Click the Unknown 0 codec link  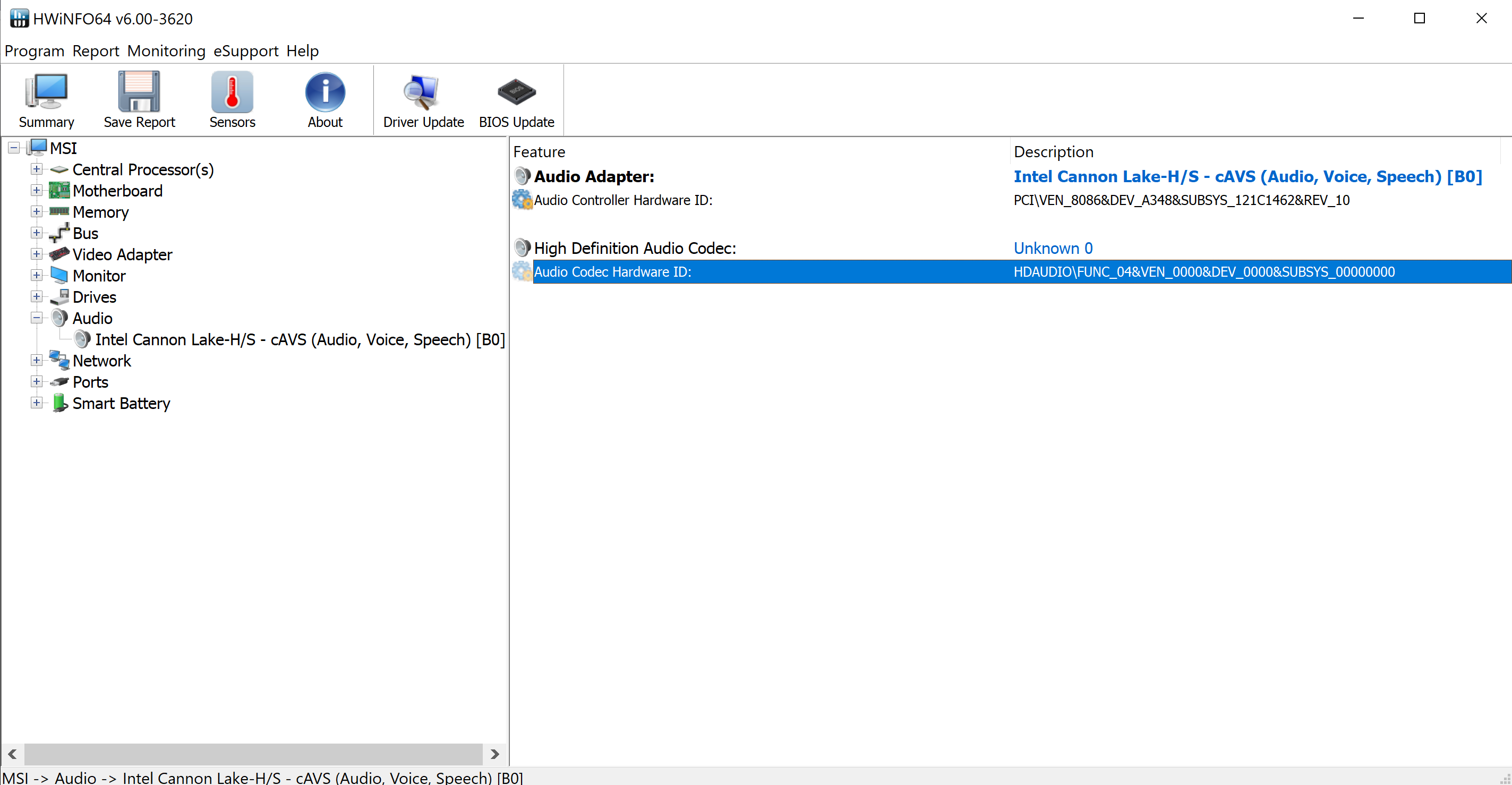(1053, 249)
